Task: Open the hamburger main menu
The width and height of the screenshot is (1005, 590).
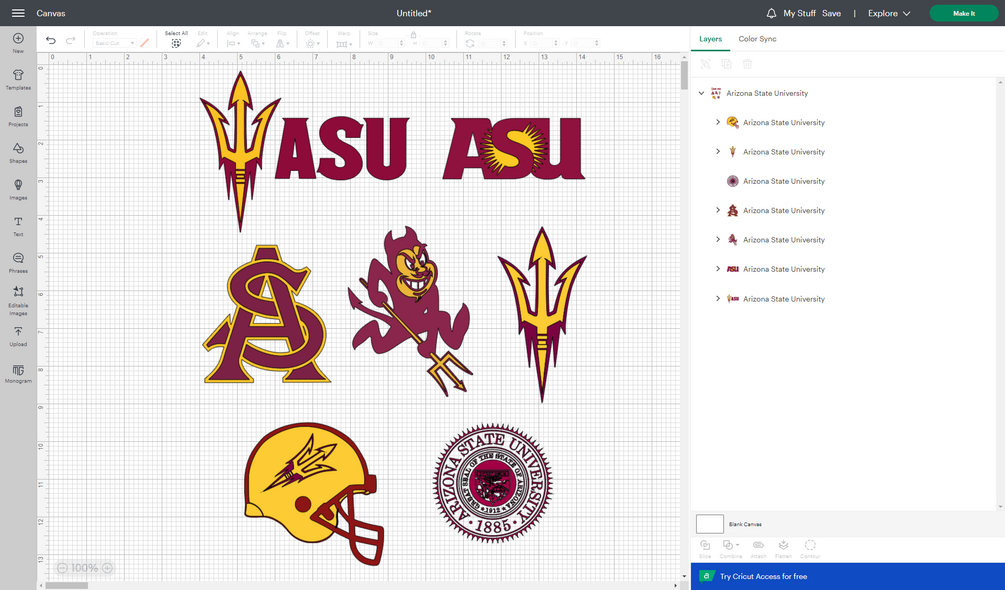Action: pyautogui.click(x=18, y=13)
